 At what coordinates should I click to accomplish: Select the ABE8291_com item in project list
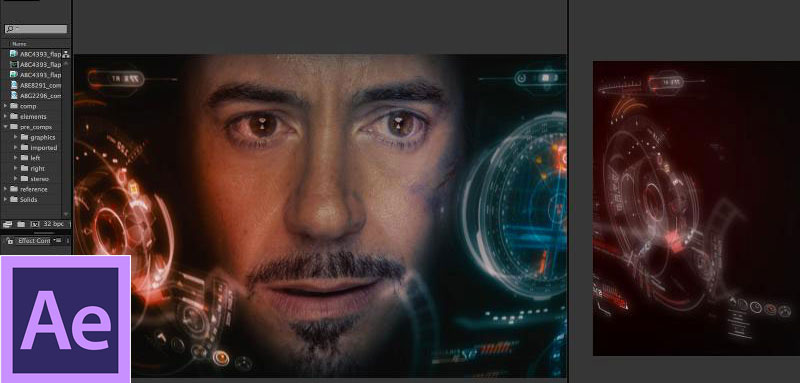tap(40, 85)
